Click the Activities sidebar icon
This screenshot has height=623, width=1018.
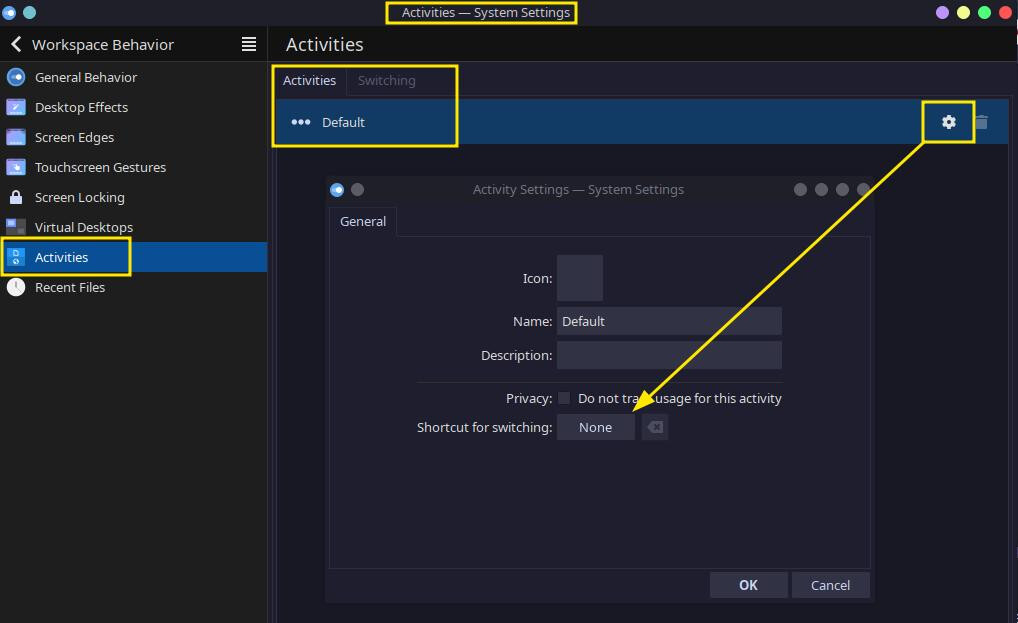[x=16, y=257]
